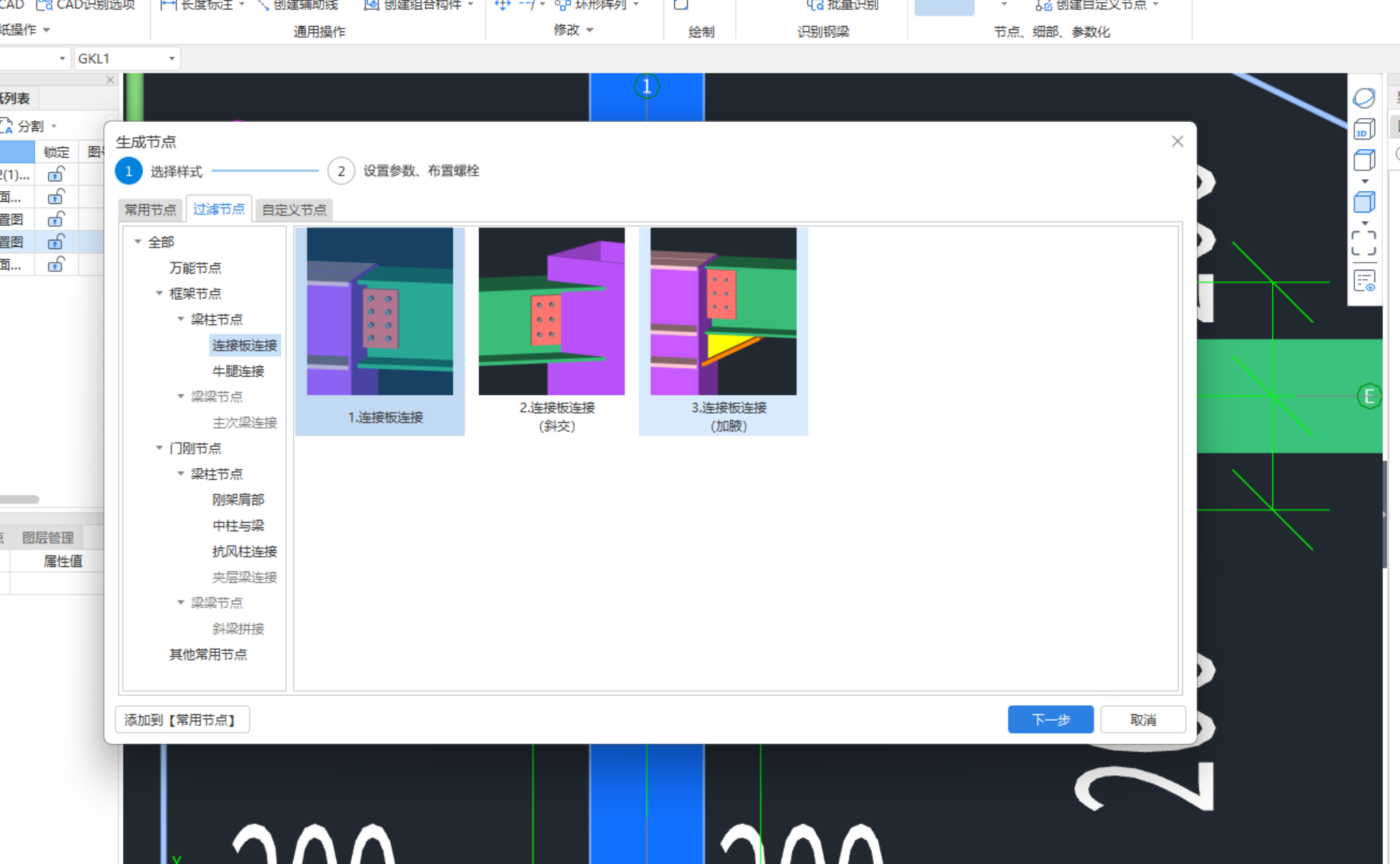Toggle lock icon in second list row

click(56, 197)
